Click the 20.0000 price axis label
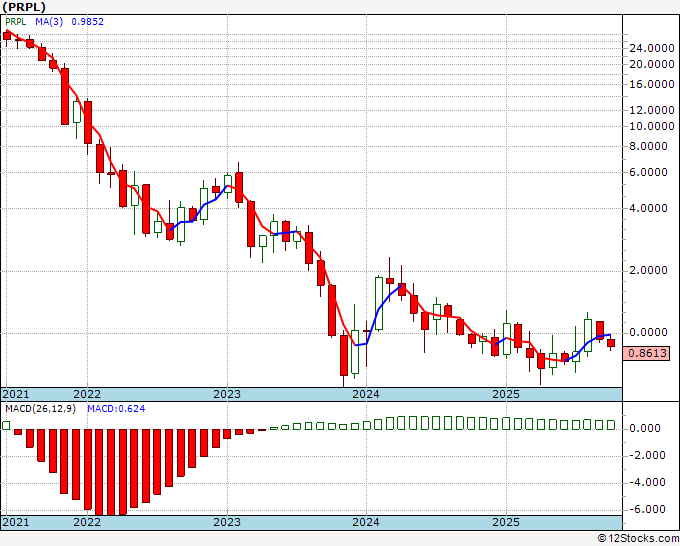The height and width of the screenshot is (546, 680). point(652,65)
